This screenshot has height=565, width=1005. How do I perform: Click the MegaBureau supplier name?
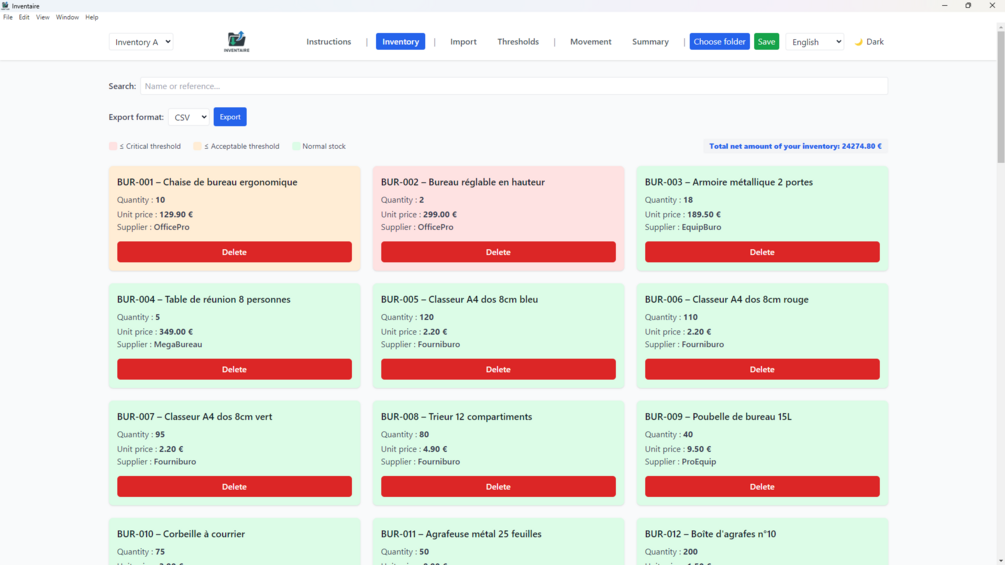pyautogui.click(x=178, y=344)
